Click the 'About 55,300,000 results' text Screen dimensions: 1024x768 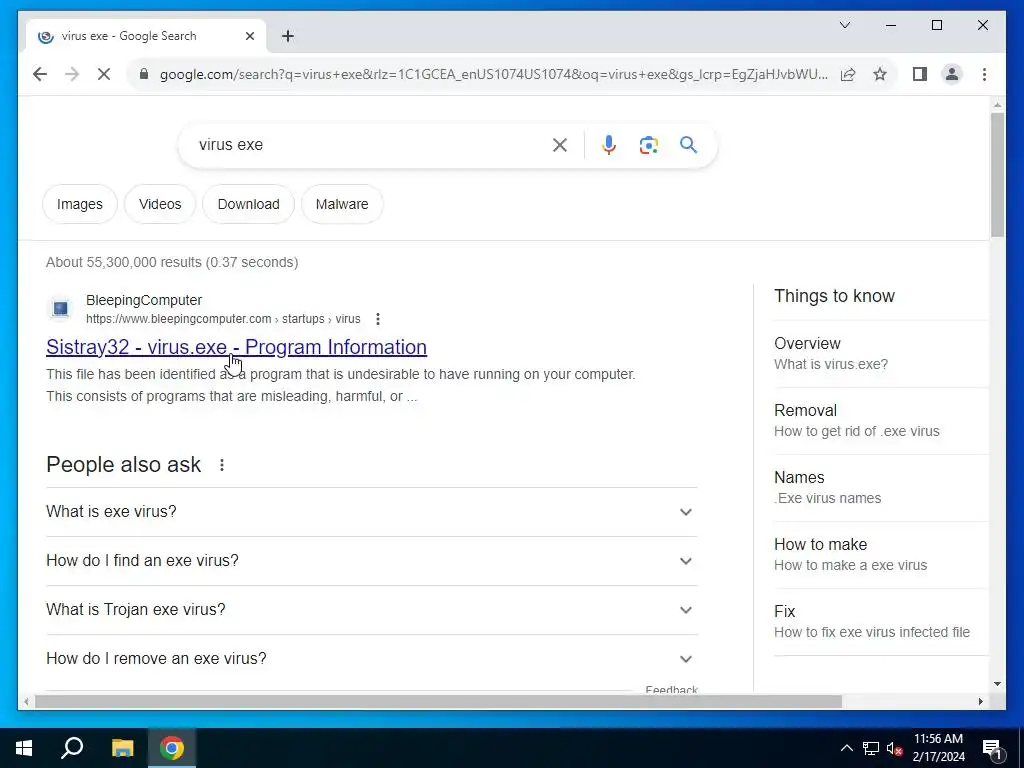(172, 262)
